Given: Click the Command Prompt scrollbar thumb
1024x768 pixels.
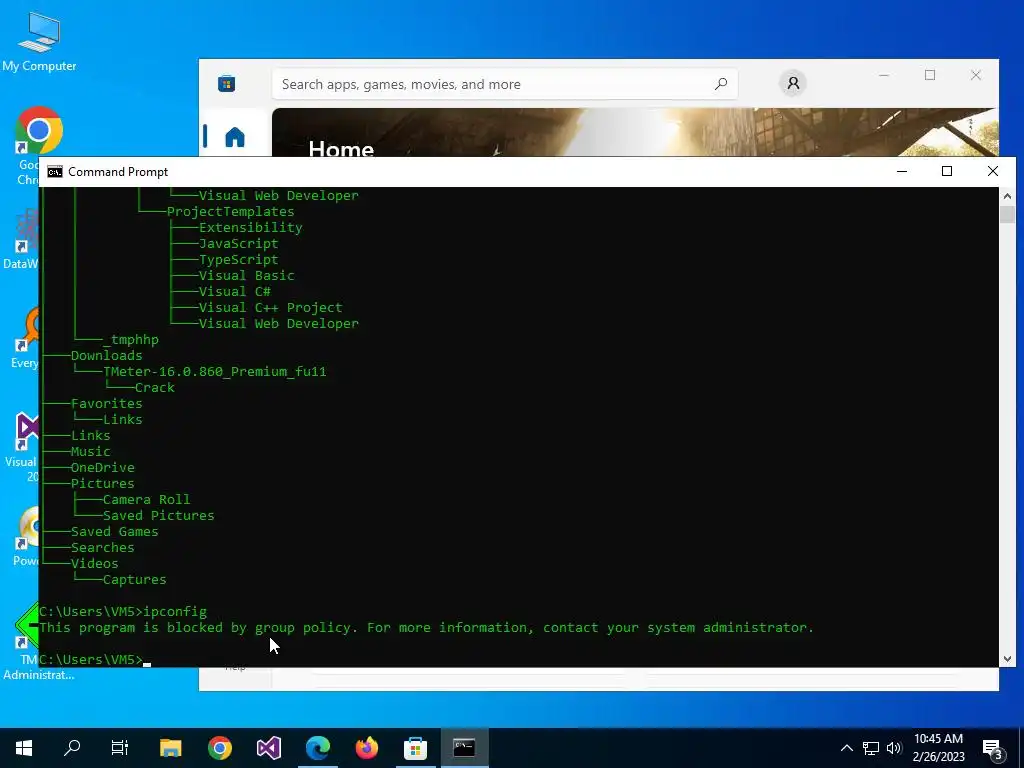Looking at the screenshot, I should (1007, 214).
